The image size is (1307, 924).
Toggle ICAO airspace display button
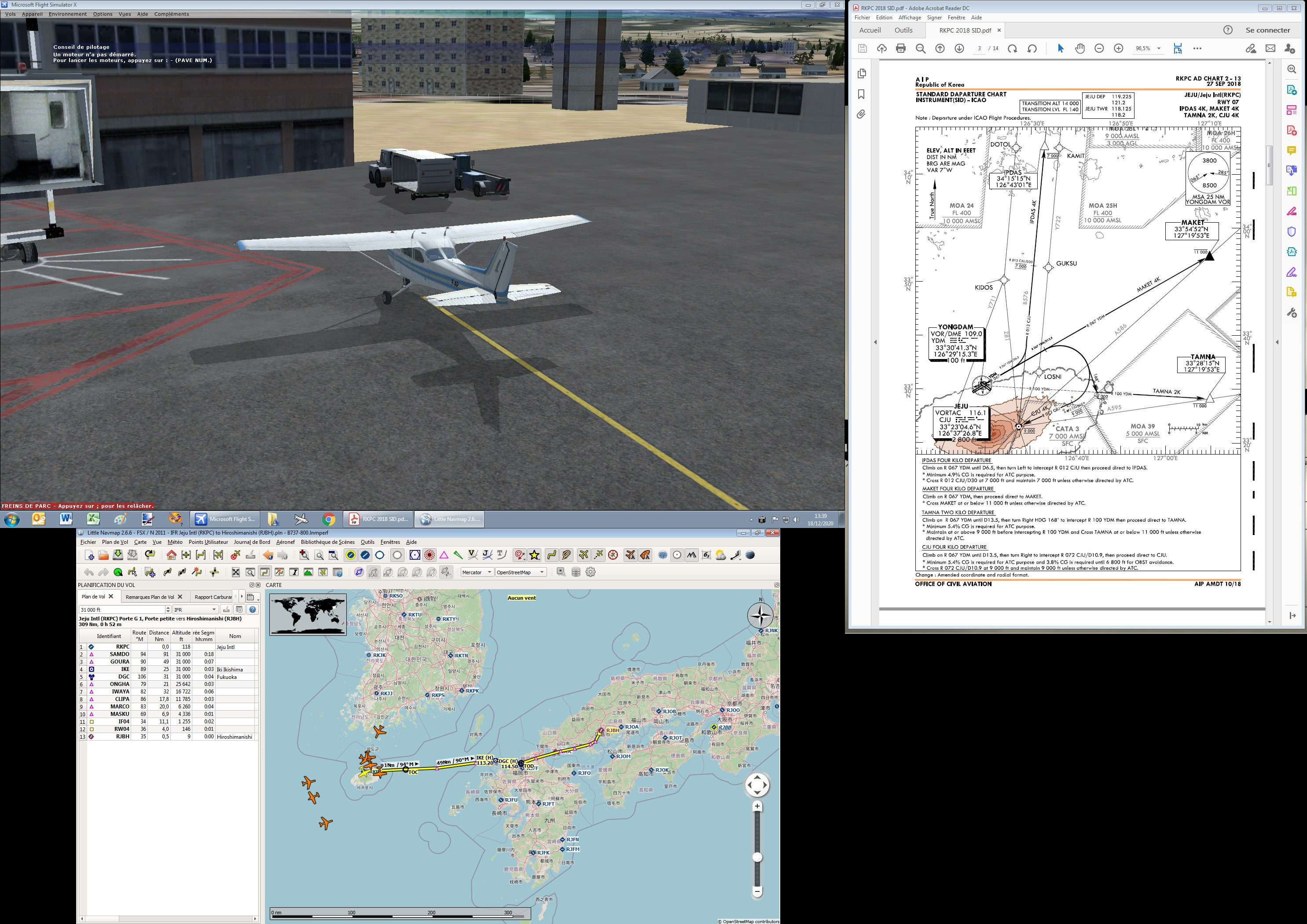pyautogui.click(x=373, y=572)
